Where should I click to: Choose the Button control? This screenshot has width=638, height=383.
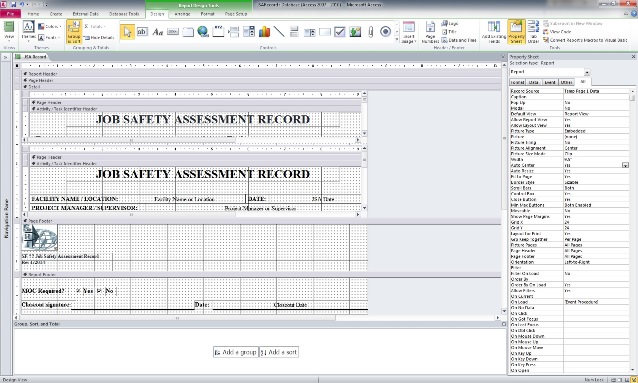pos(173,31)
